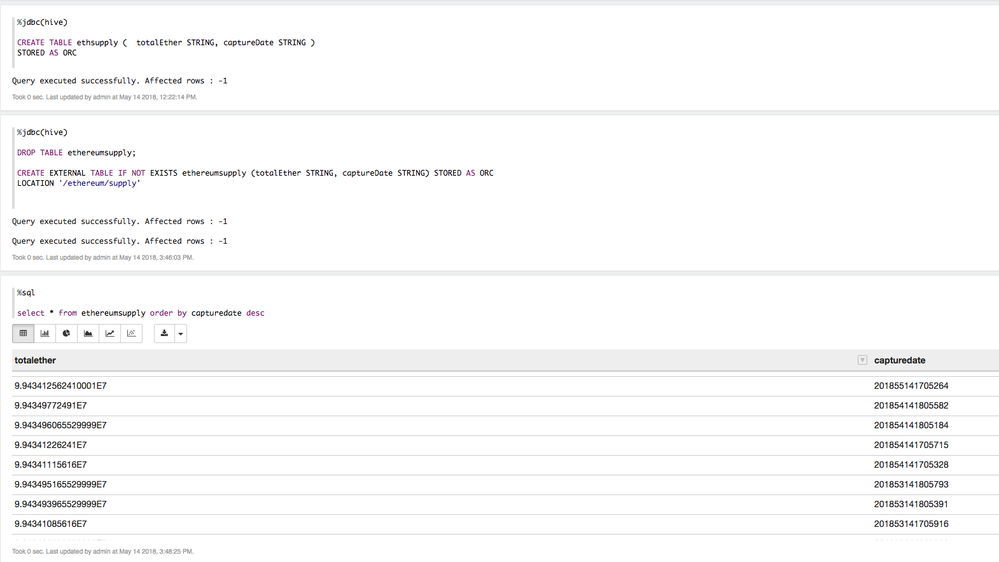
Task: Select cell 9.943412562410001E7
Action: pyautogui.click(x=61, y=385)
